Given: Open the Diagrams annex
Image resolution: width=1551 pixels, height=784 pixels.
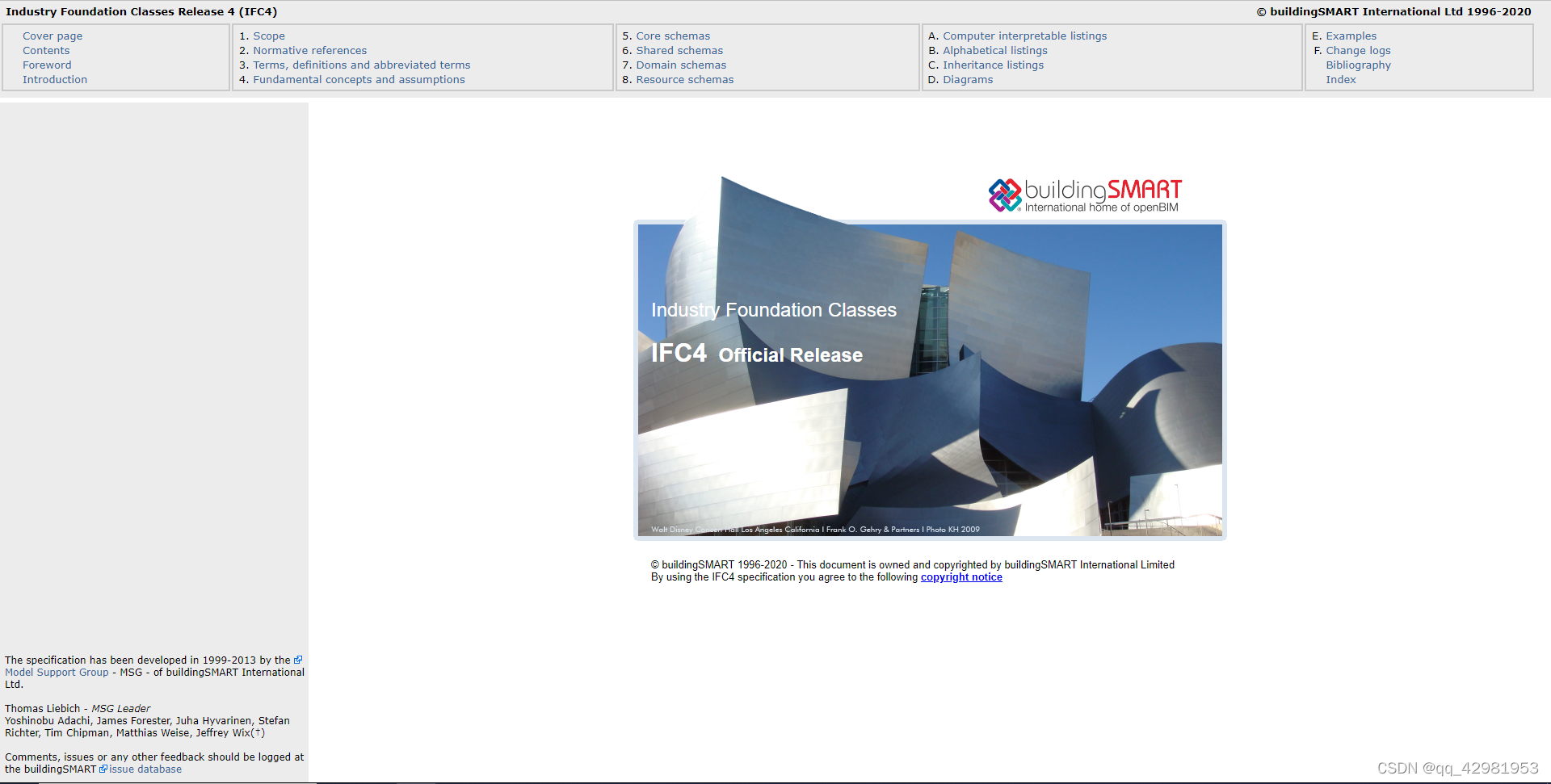Looking at the screenshot, I should click(x=968, y=80).
